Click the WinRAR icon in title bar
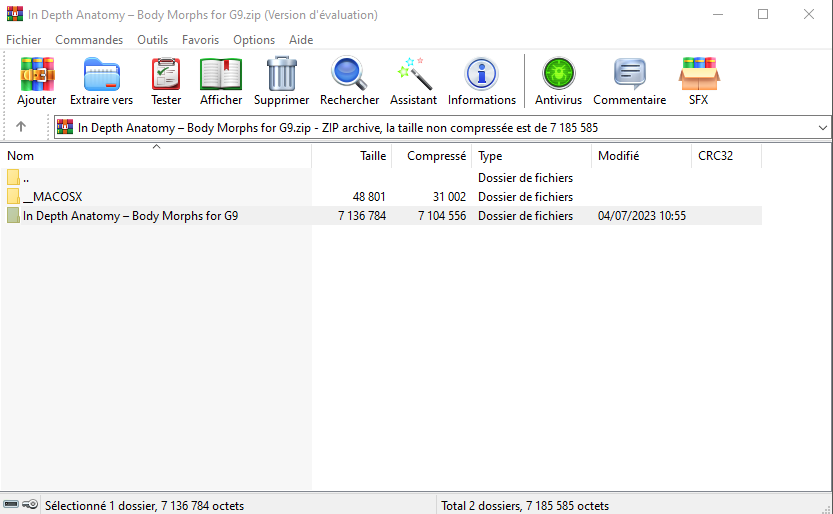The width and height of the screenshot is (833, 514). [15, 14]
